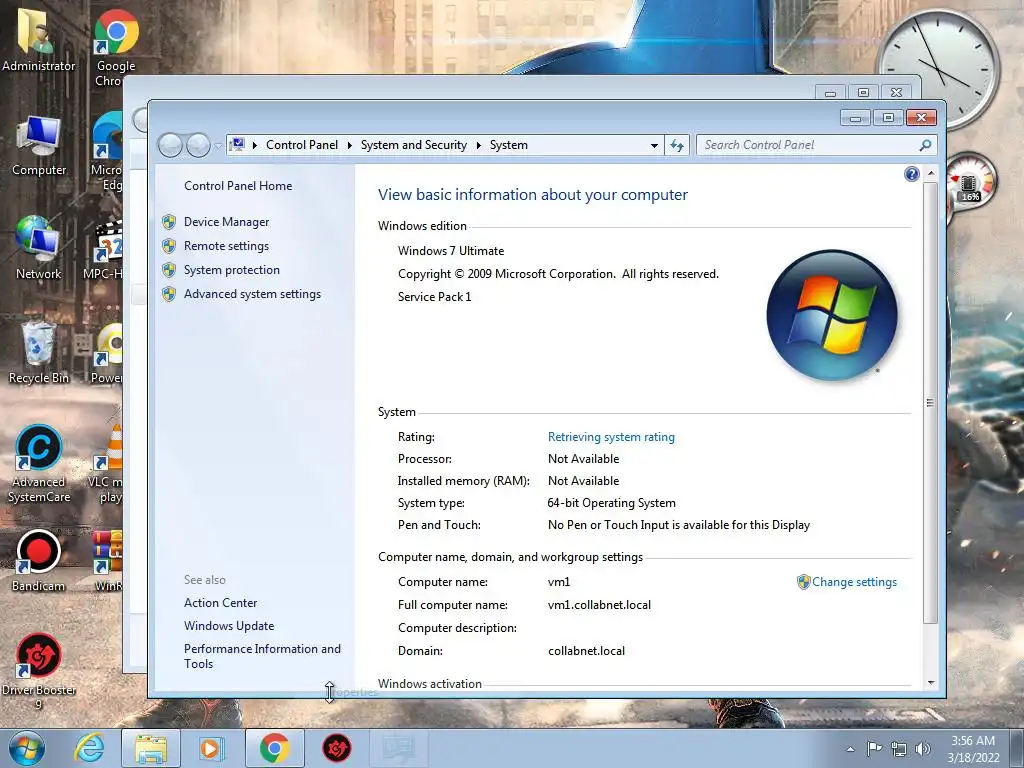Select the Network desktop icon
Screen dimensions: 1024x768
39,248
